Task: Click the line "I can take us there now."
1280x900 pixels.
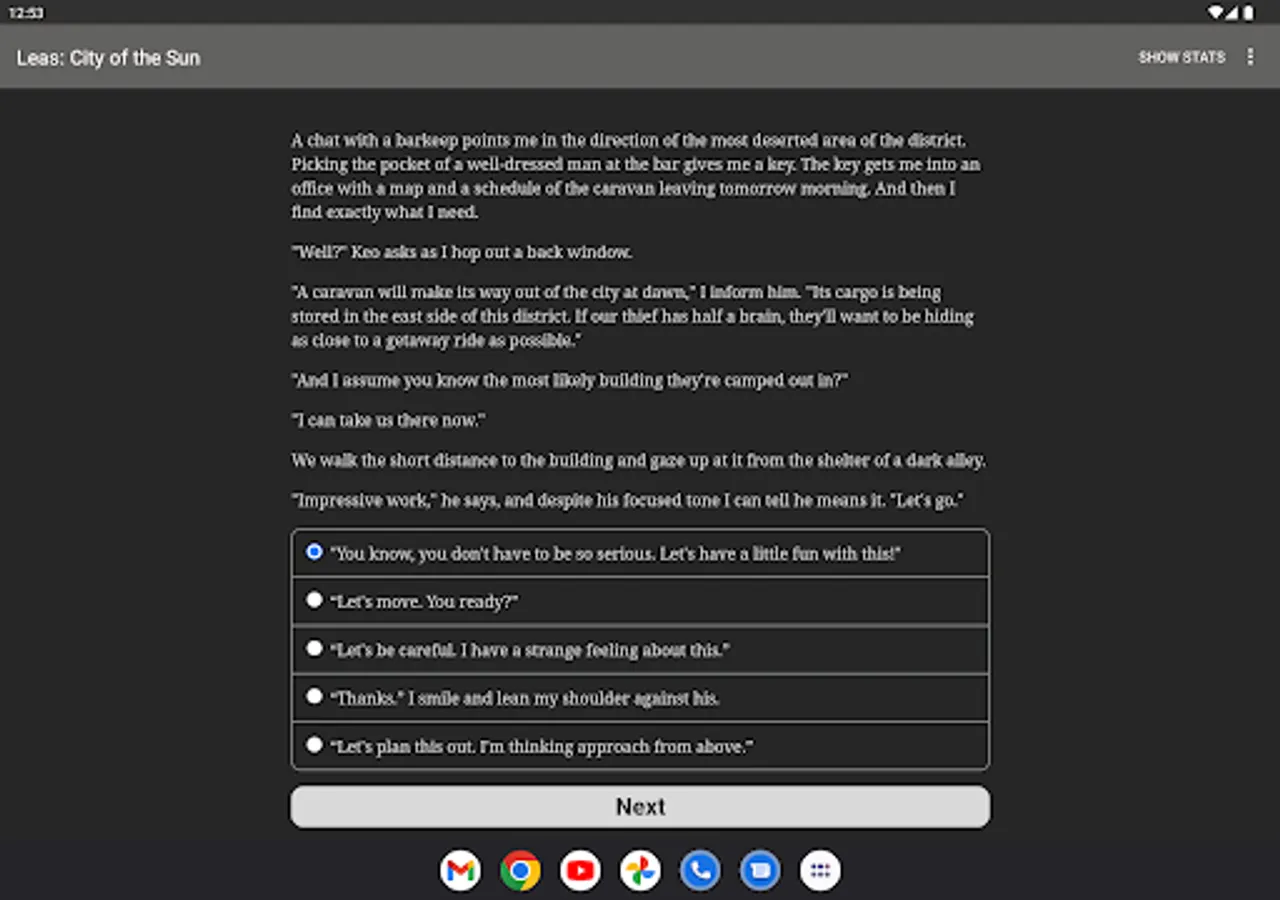Action: click(x=388, y=420)
